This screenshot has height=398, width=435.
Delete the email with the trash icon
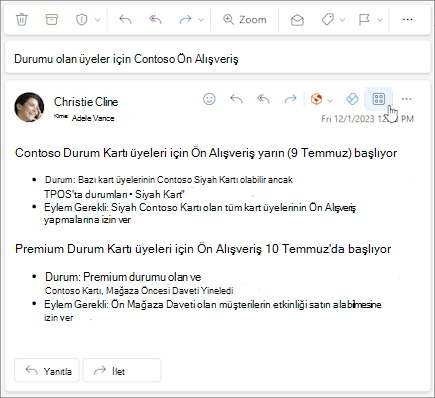[x=22, y=20]
